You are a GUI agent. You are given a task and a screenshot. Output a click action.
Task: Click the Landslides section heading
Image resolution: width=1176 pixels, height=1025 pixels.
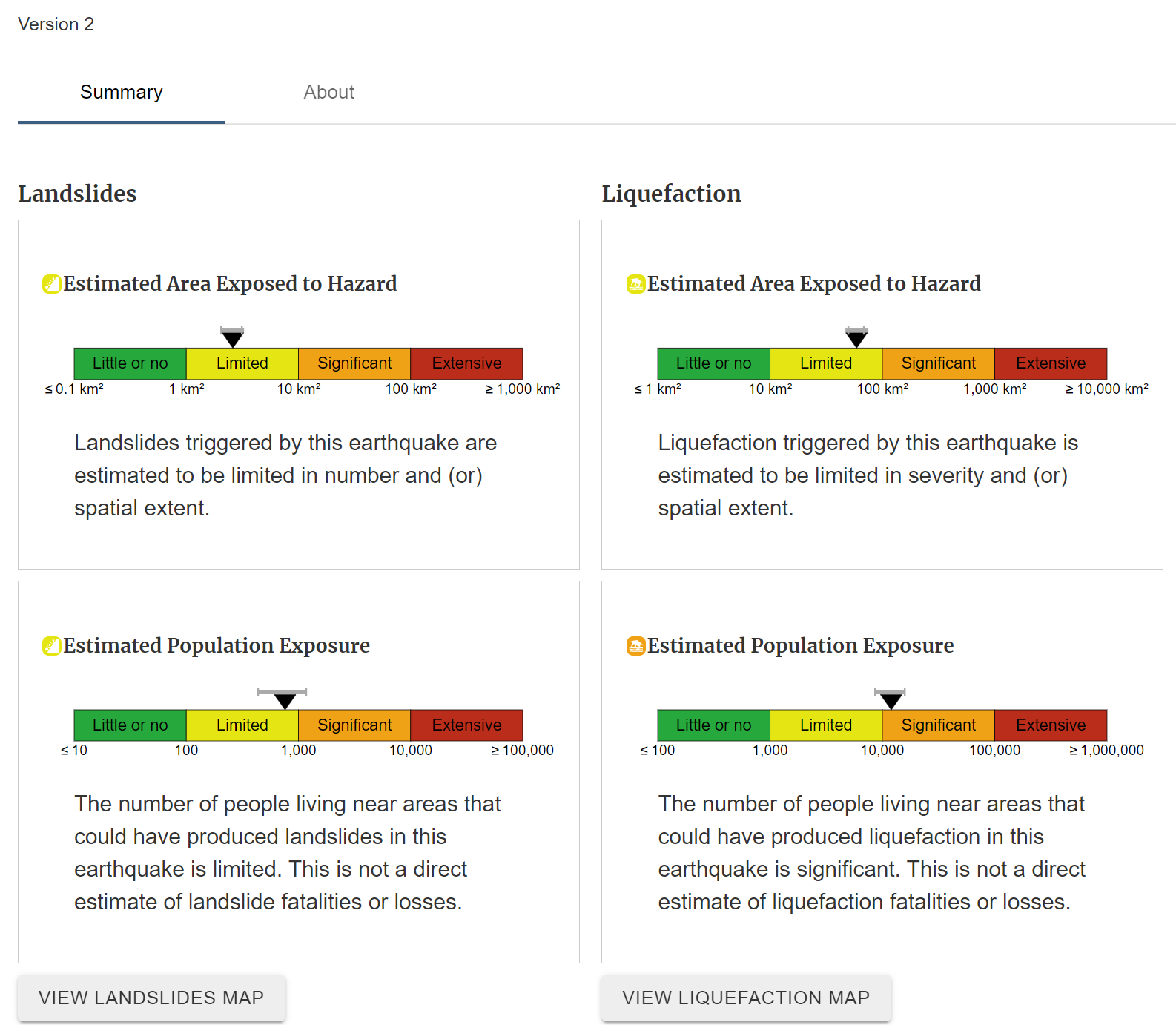(x=77, y=194)
